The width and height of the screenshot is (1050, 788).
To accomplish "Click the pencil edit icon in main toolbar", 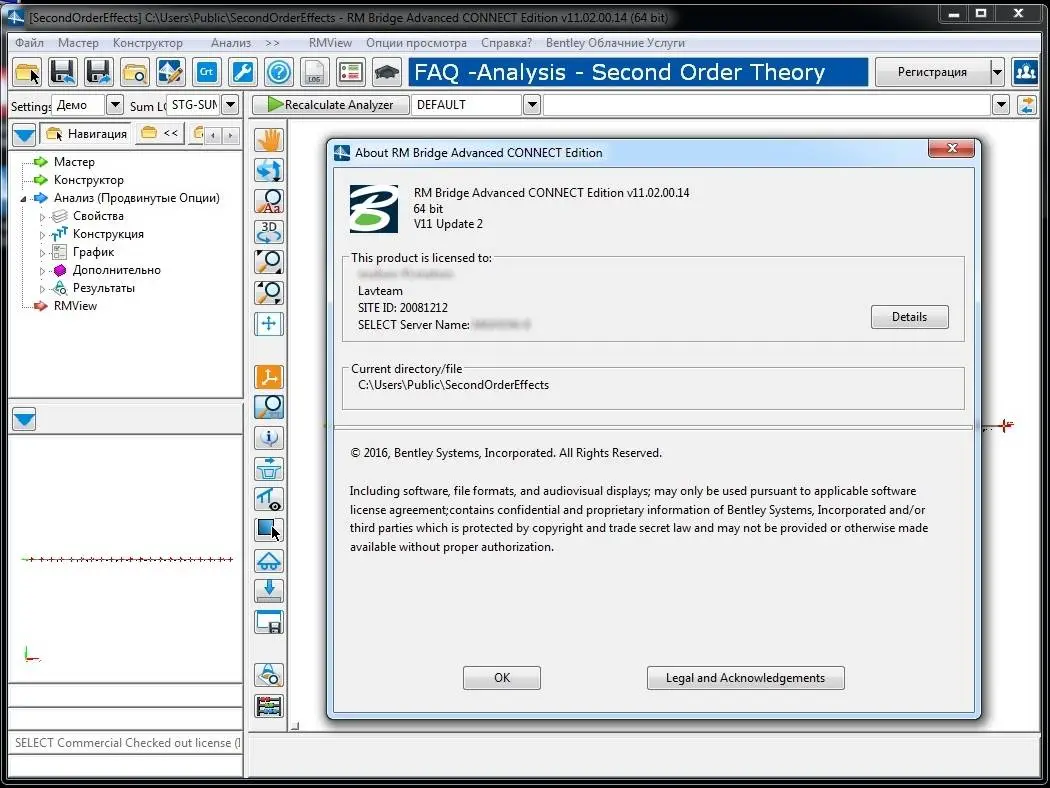I will [x=171, y=72].
